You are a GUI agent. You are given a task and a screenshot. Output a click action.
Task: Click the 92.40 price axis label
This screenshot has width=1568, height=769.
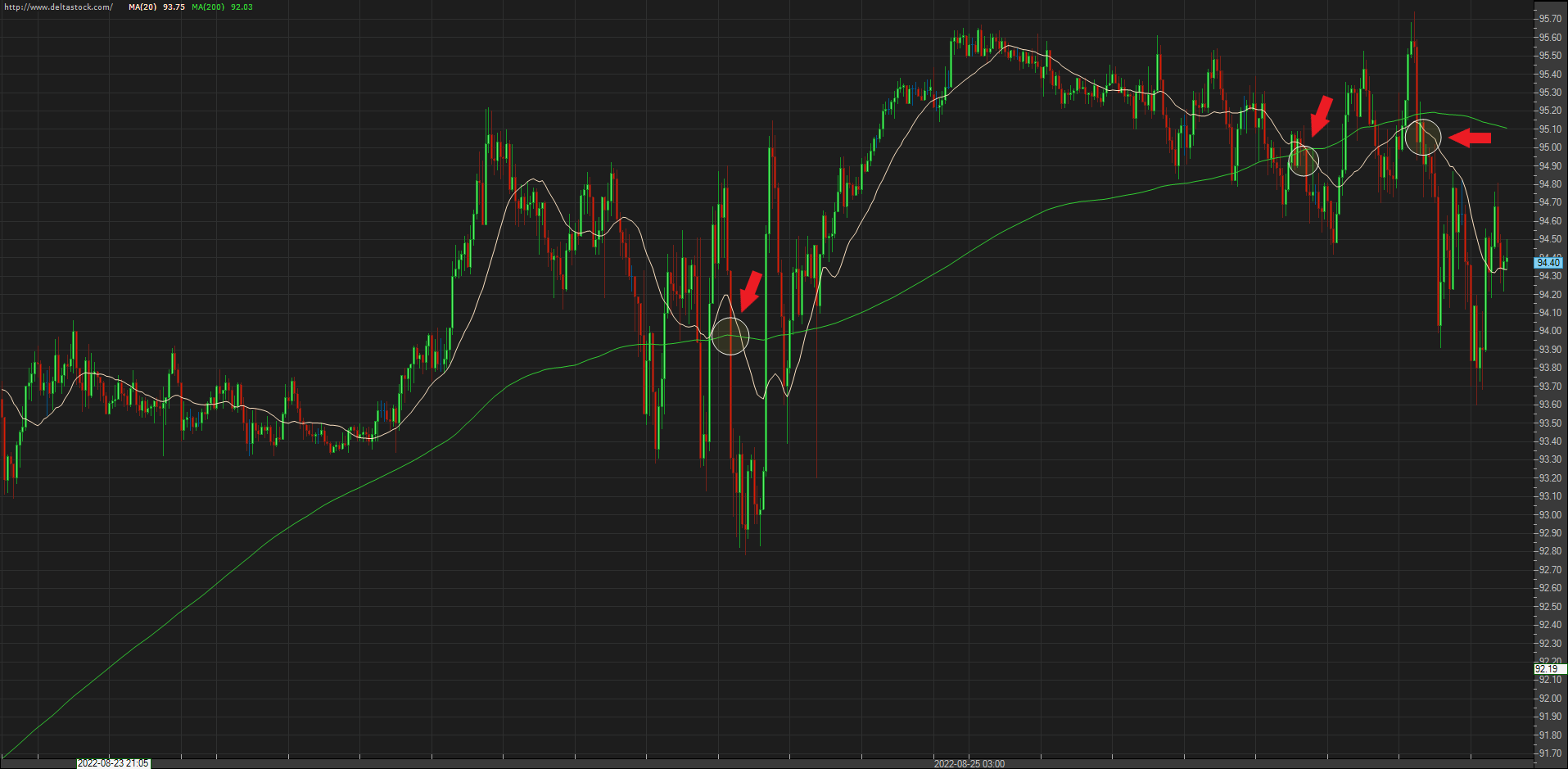[x=1549, y=625]
